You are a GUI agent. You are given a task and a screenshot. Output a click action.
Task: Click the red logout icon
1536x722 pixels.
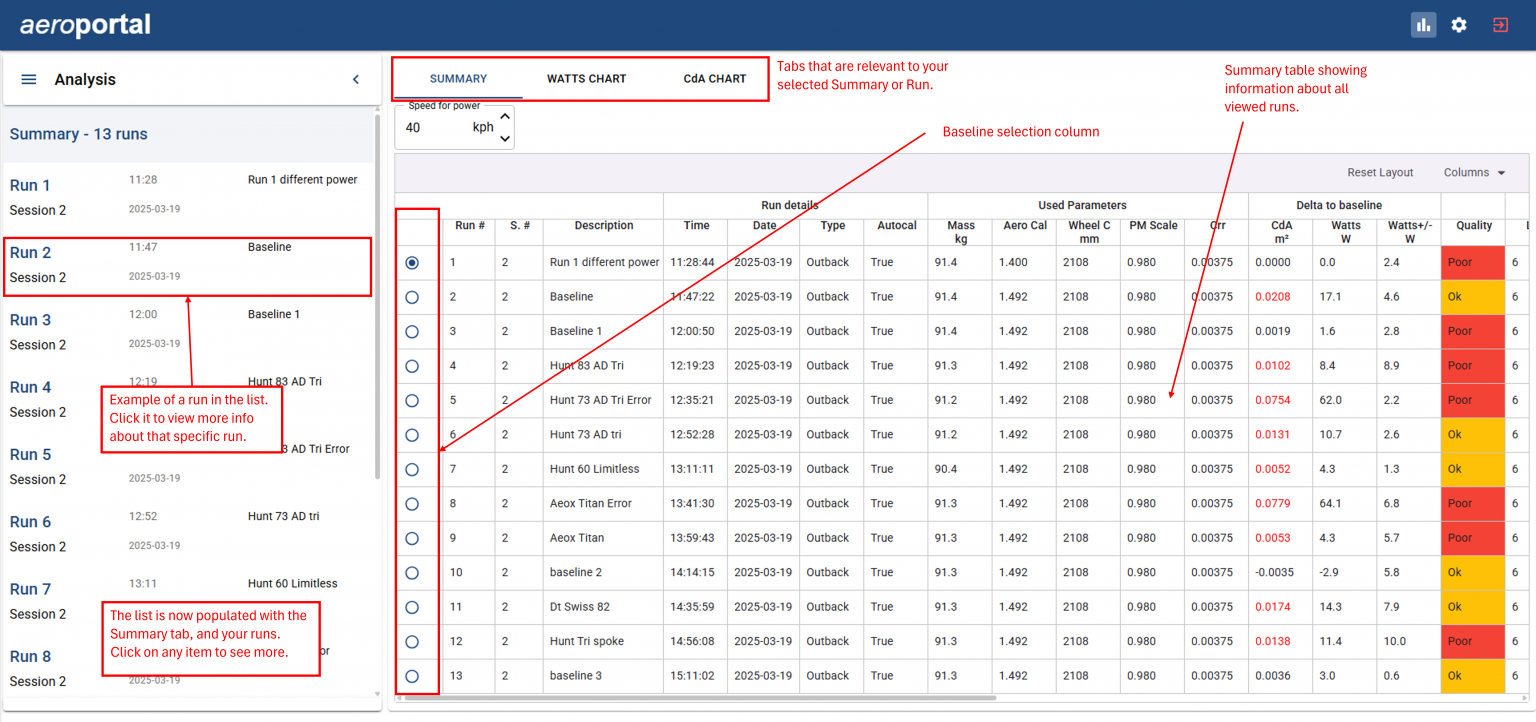(x=1499, y=24)
